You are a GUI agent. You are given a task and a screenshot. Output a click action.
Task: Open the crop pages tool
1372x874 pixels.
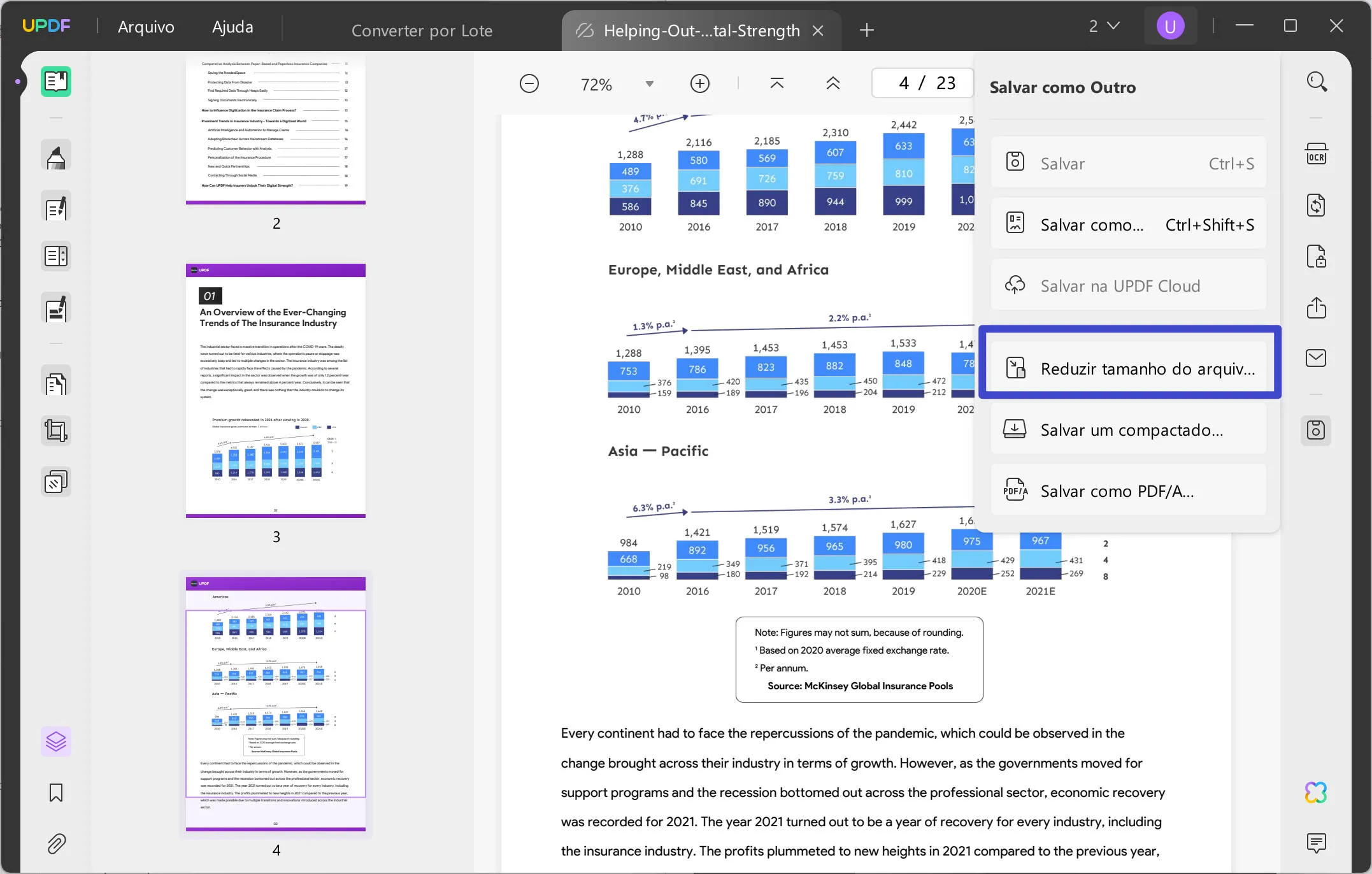coord(56,431)
